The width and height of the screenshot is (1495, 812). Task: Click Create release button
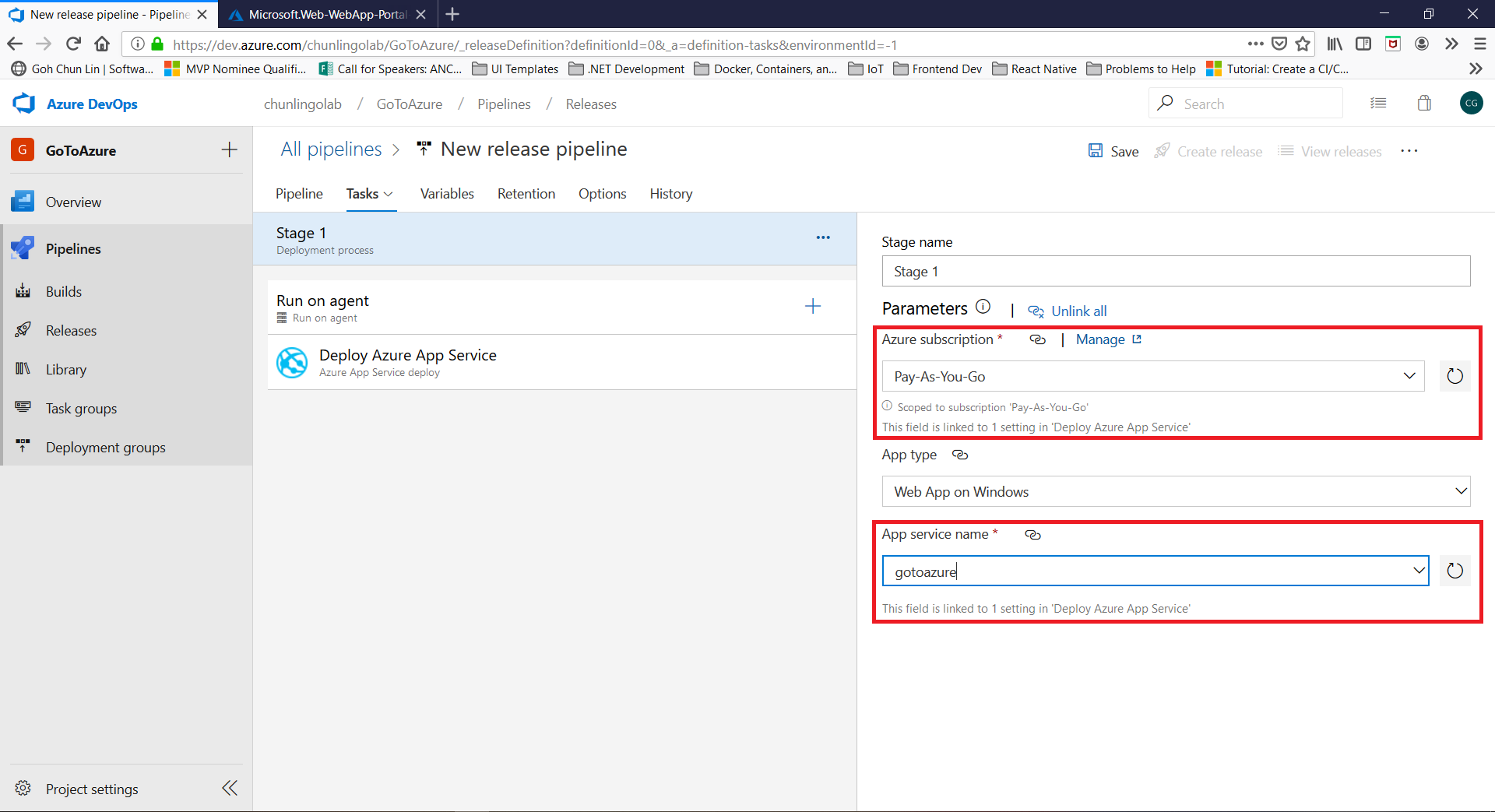tap(1208, 151)
